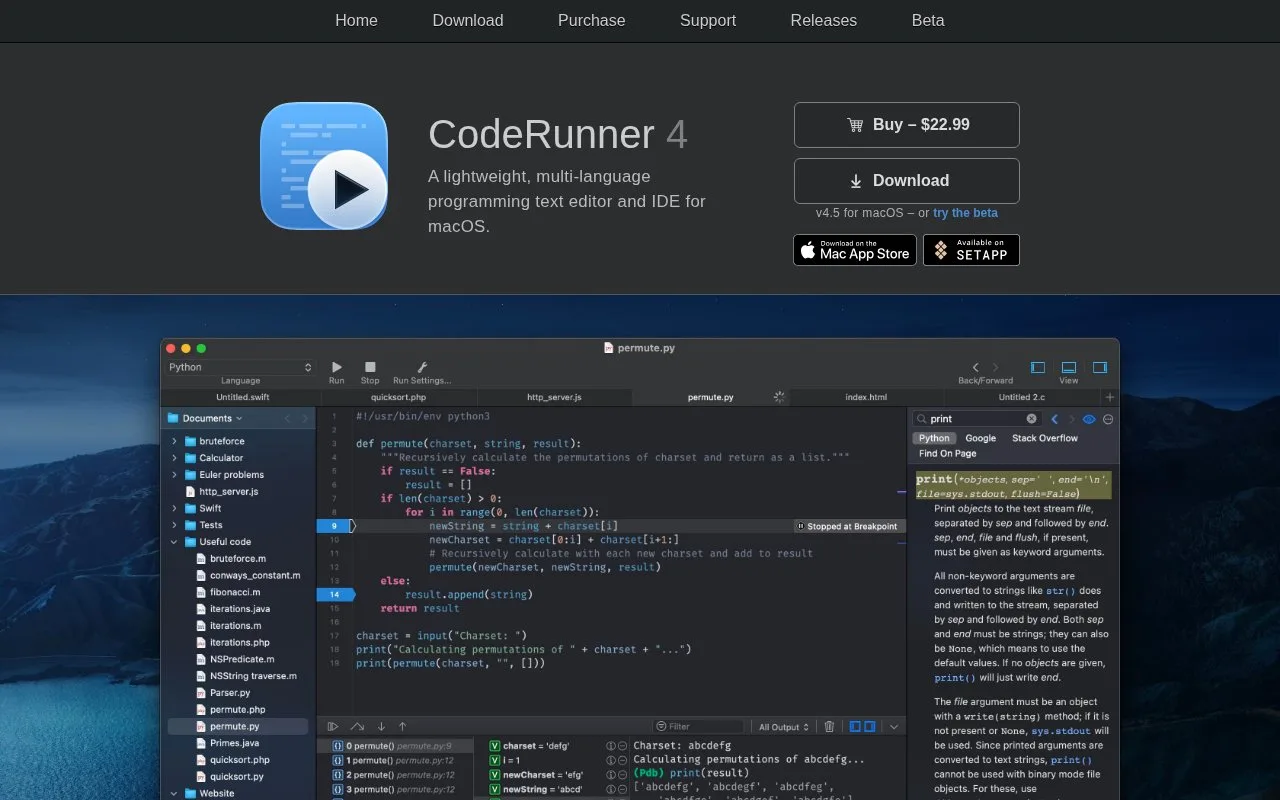
Task: Open the documentation more options ellipsis icon
Action: tap(1108, 419)
